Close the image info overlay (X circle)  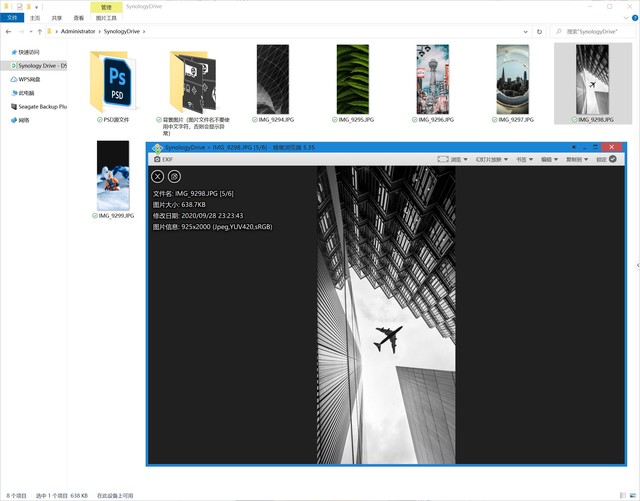pos(158,176)
